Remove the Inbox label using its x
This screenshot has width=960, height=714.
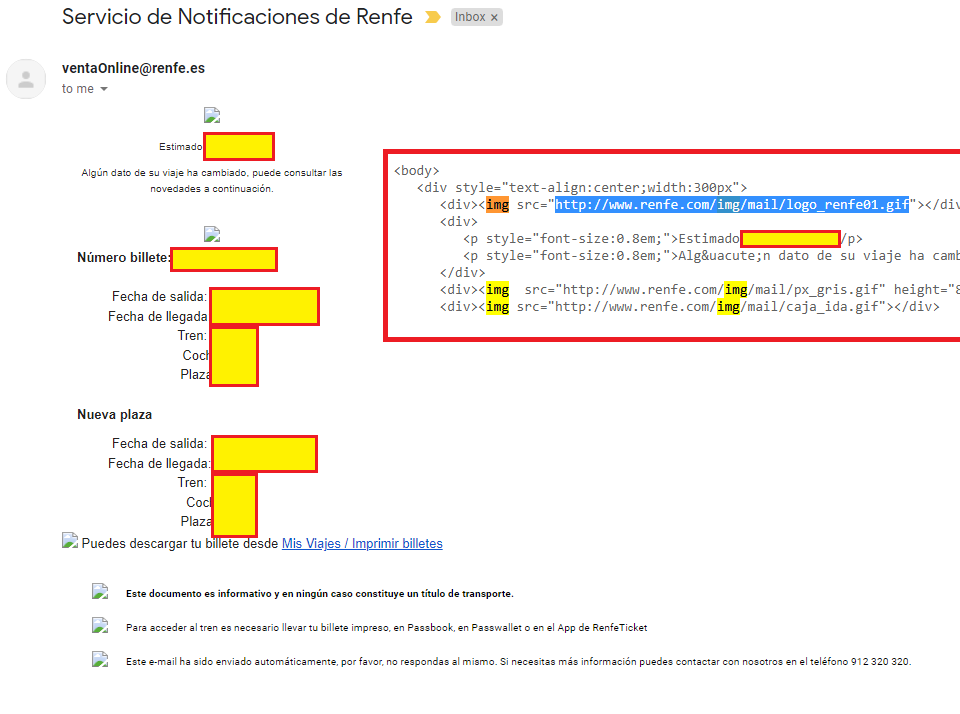494,18
